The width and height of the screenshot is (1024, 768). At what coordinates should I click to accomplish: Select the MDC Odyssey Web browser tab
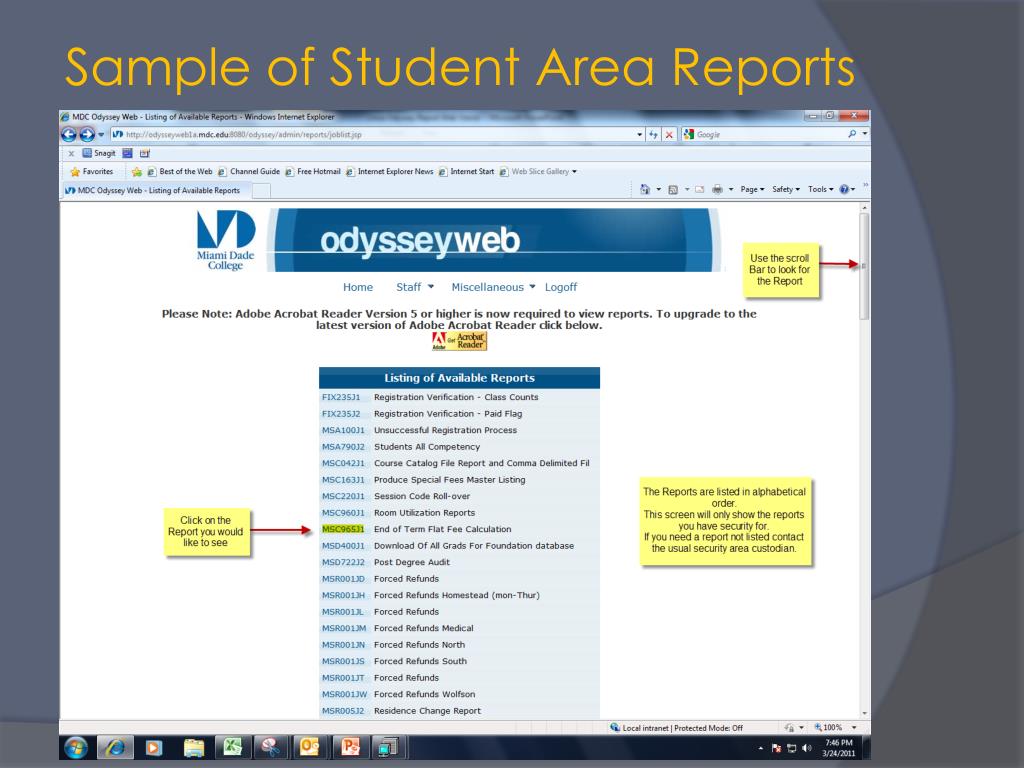pos(157,191)
